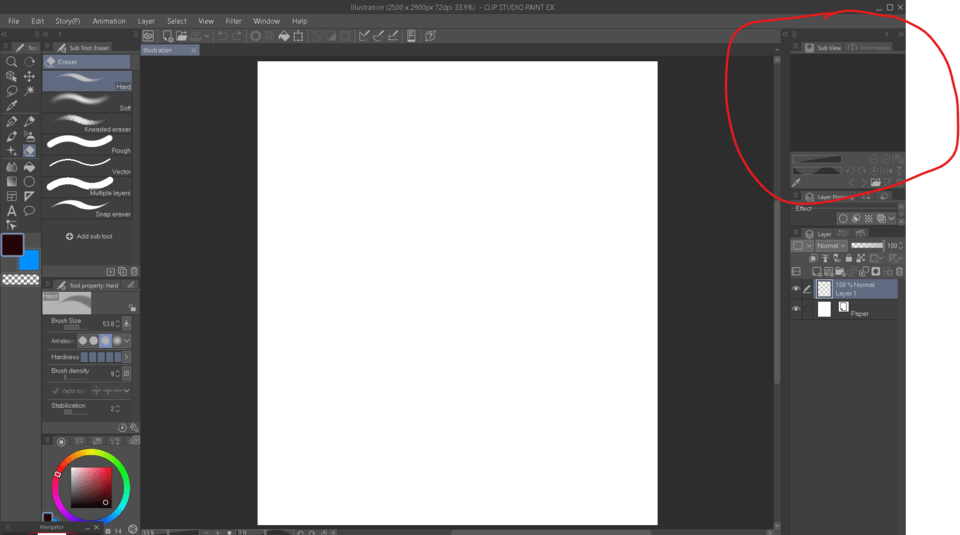Choose the Multiple layers eraser sub tool
This screenshot has height=535, width=960.
tap(87, 187)
